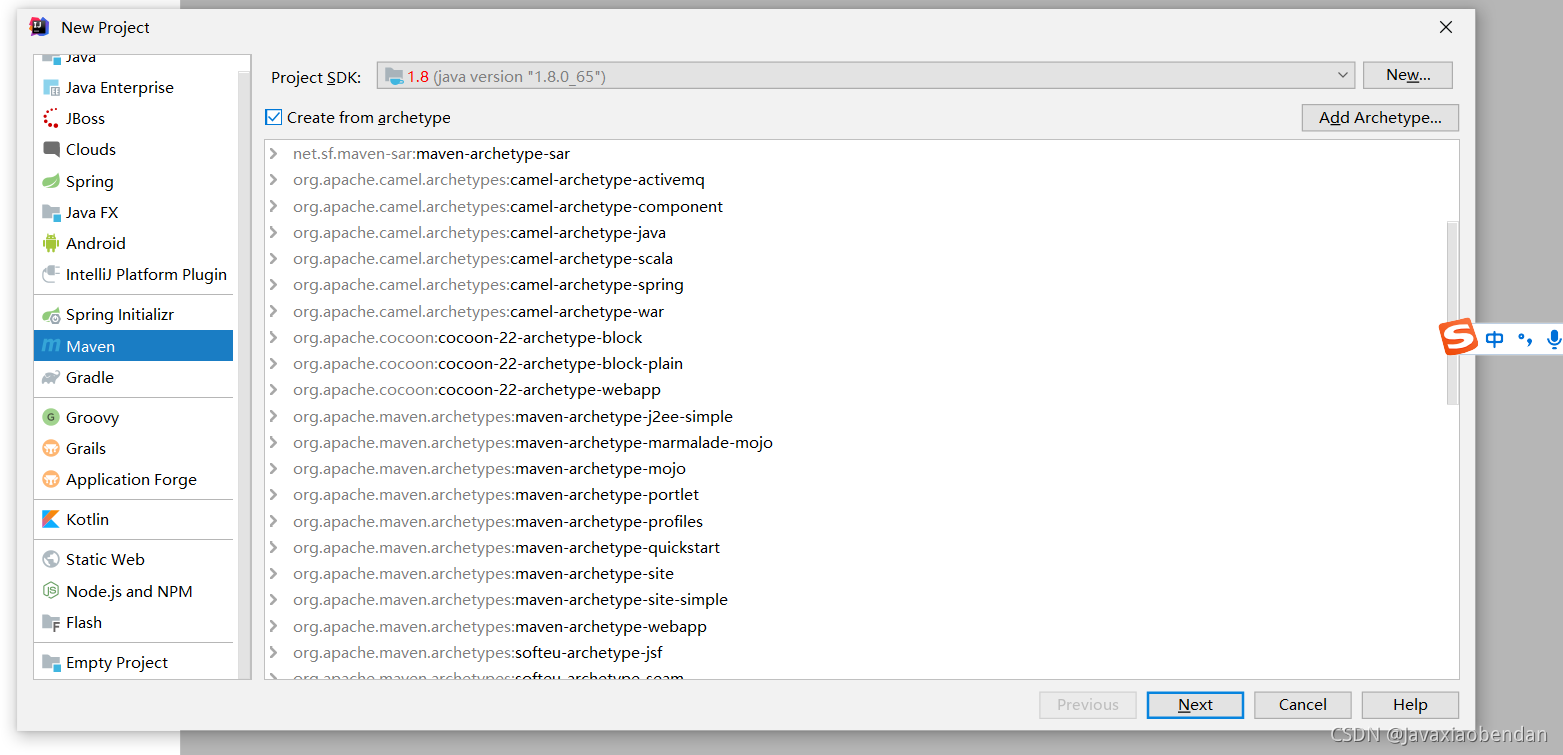Click the JBoss red dots icon
The image size is (1563, 755).
(51, 119)
